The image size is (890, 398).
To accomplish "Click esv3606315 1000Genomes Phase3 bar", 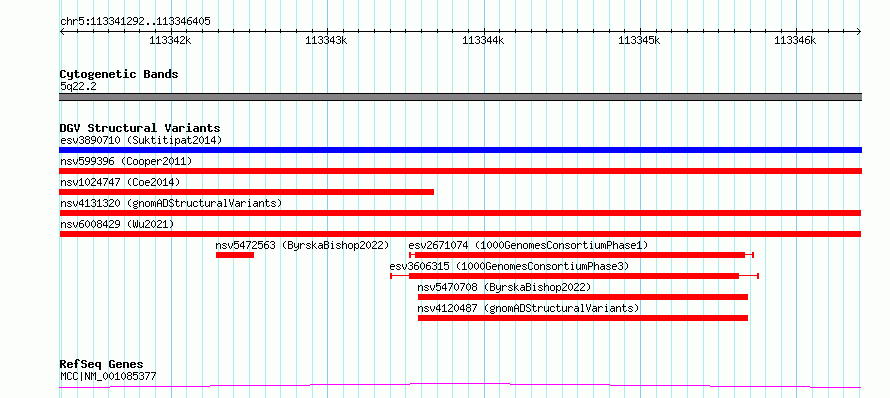I will (574, 276).
